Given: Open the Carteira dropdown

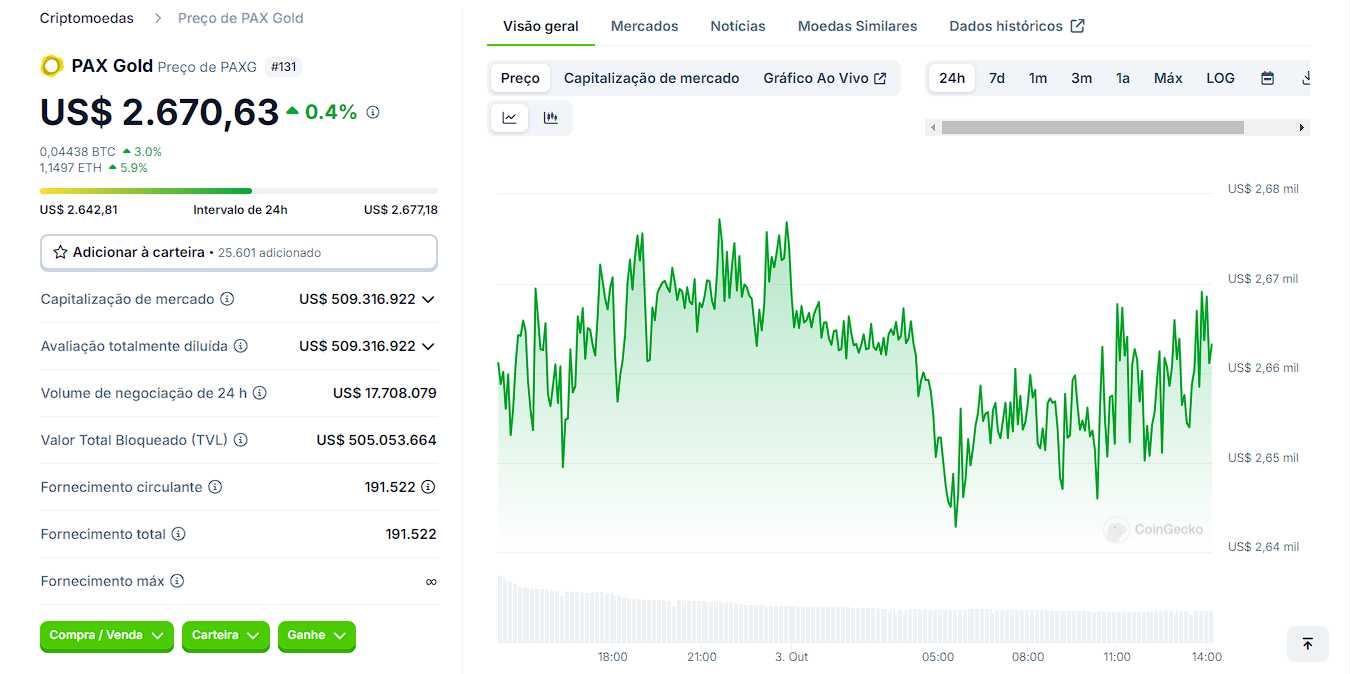Looking at the screenshot, I should (x=225, y=636).
